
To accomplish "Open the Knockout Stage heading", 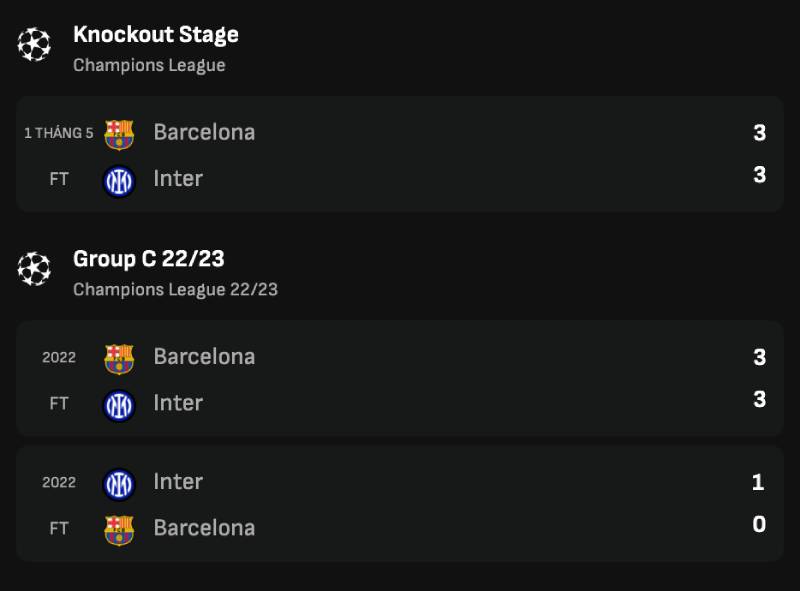I will click(156, 35).
